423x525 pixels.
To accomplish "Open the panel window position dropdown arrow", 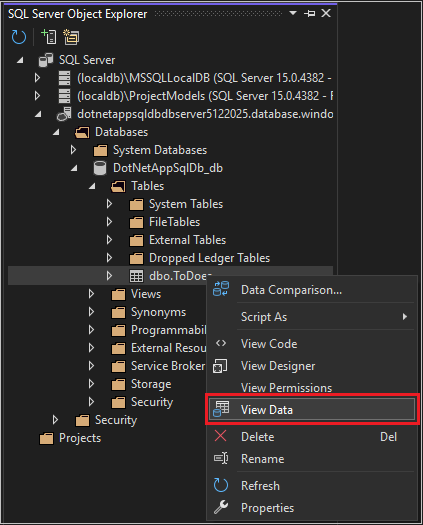I will pos(293,13).
